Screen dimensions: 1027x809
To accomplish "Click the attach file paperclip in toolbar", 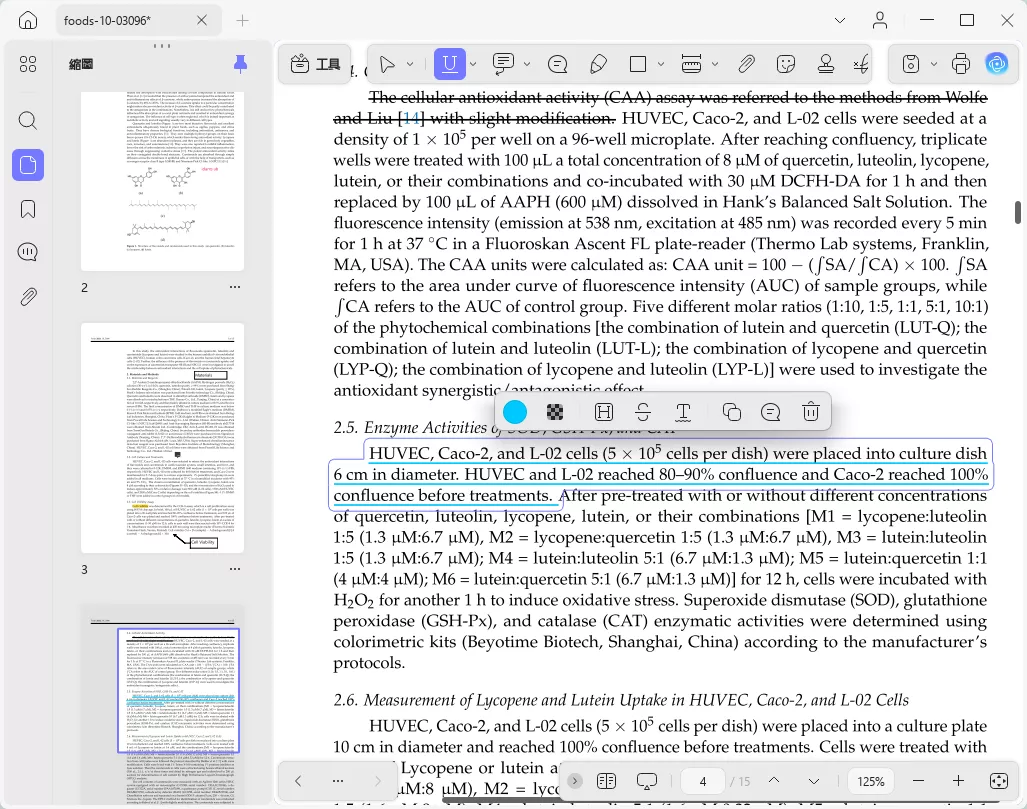I will coord(746,64).
